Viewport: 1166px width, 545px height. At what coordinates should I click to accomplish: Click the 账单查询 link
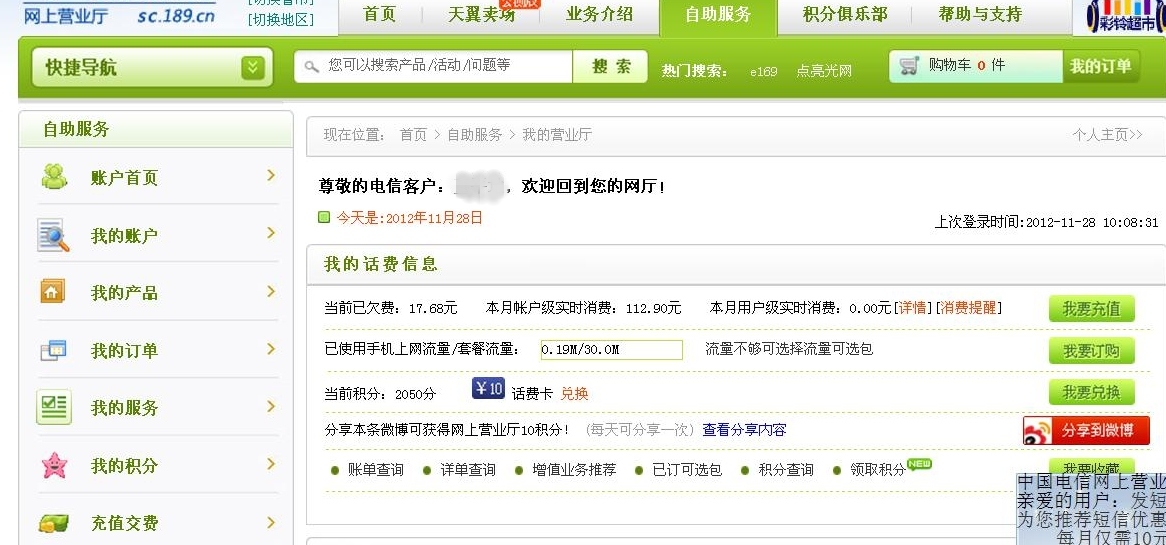(x=376, y=470)
